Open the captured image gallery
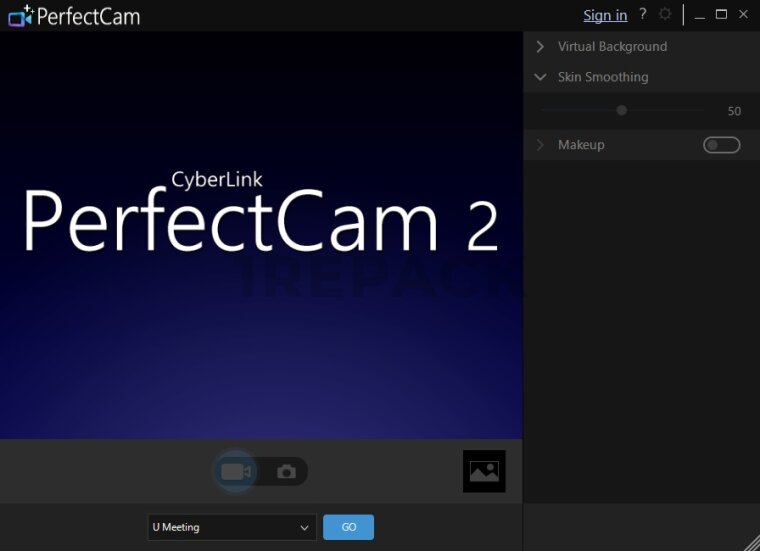The height and width of the screenshot is (551, 760). [x=484, y=471]
